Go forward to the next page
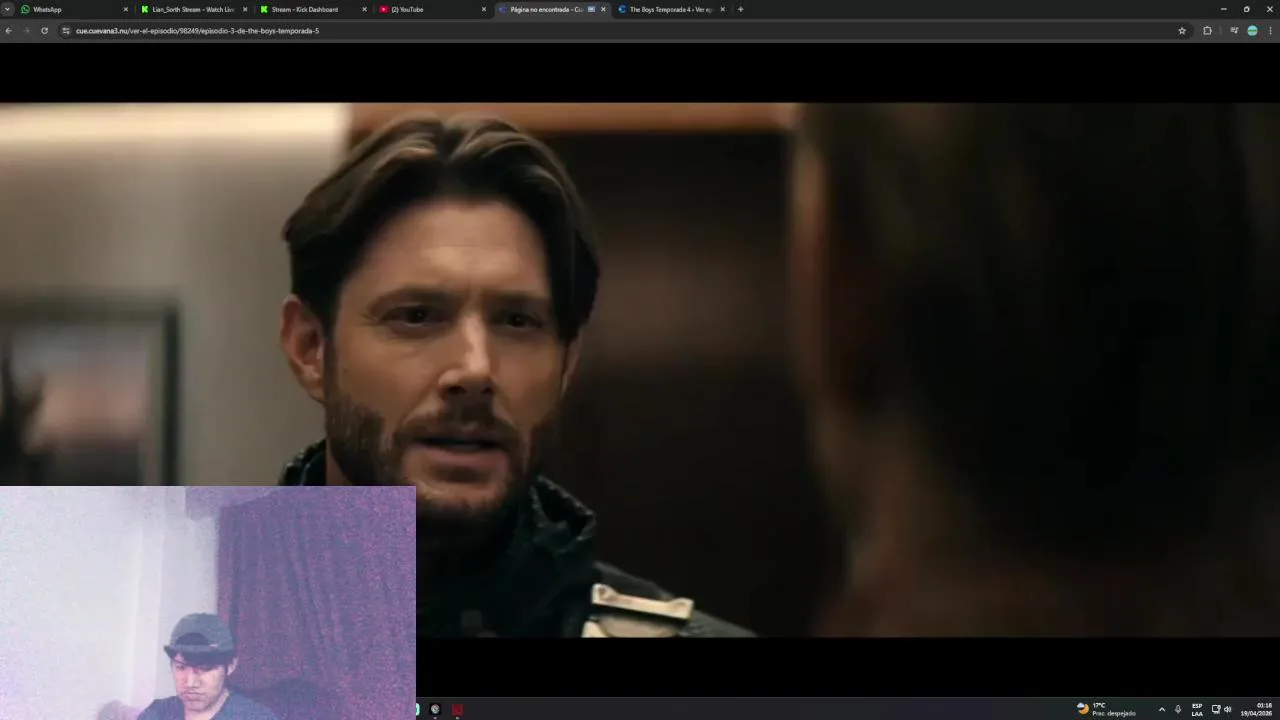Viewport: 1280px width, 720px height. pyautogui.click(x=26, y=31)
